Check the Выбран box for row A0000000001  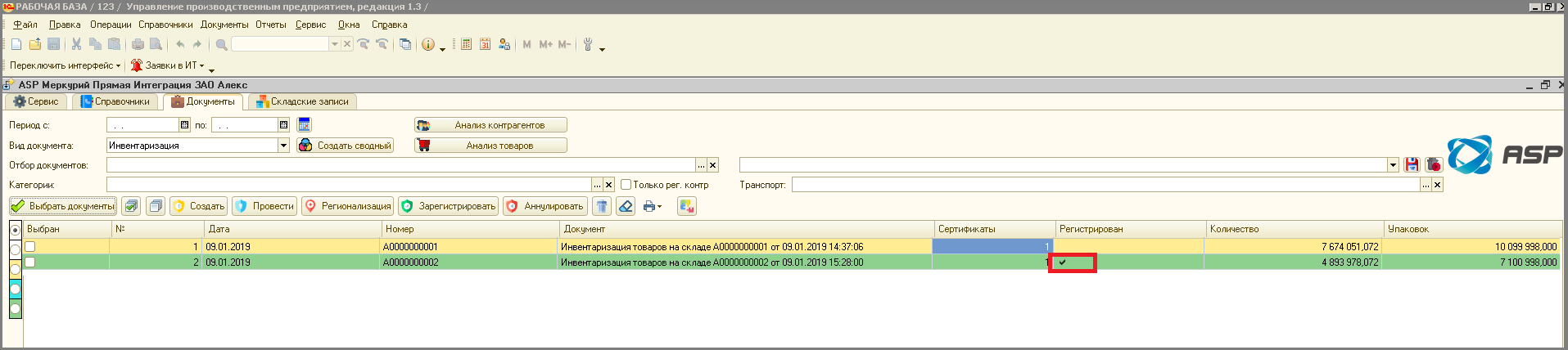tap(30, 246)
